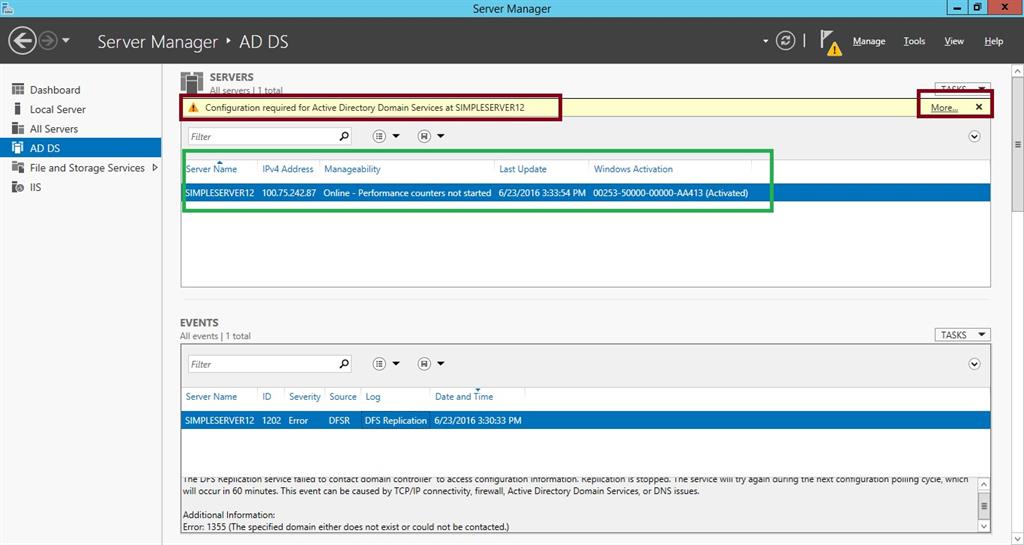Image resolution: width=1024 pixels, height=545 pixels.
Task: Click the 6/23/2016 3:30:33 PM event cell
Action: (478, 421)
